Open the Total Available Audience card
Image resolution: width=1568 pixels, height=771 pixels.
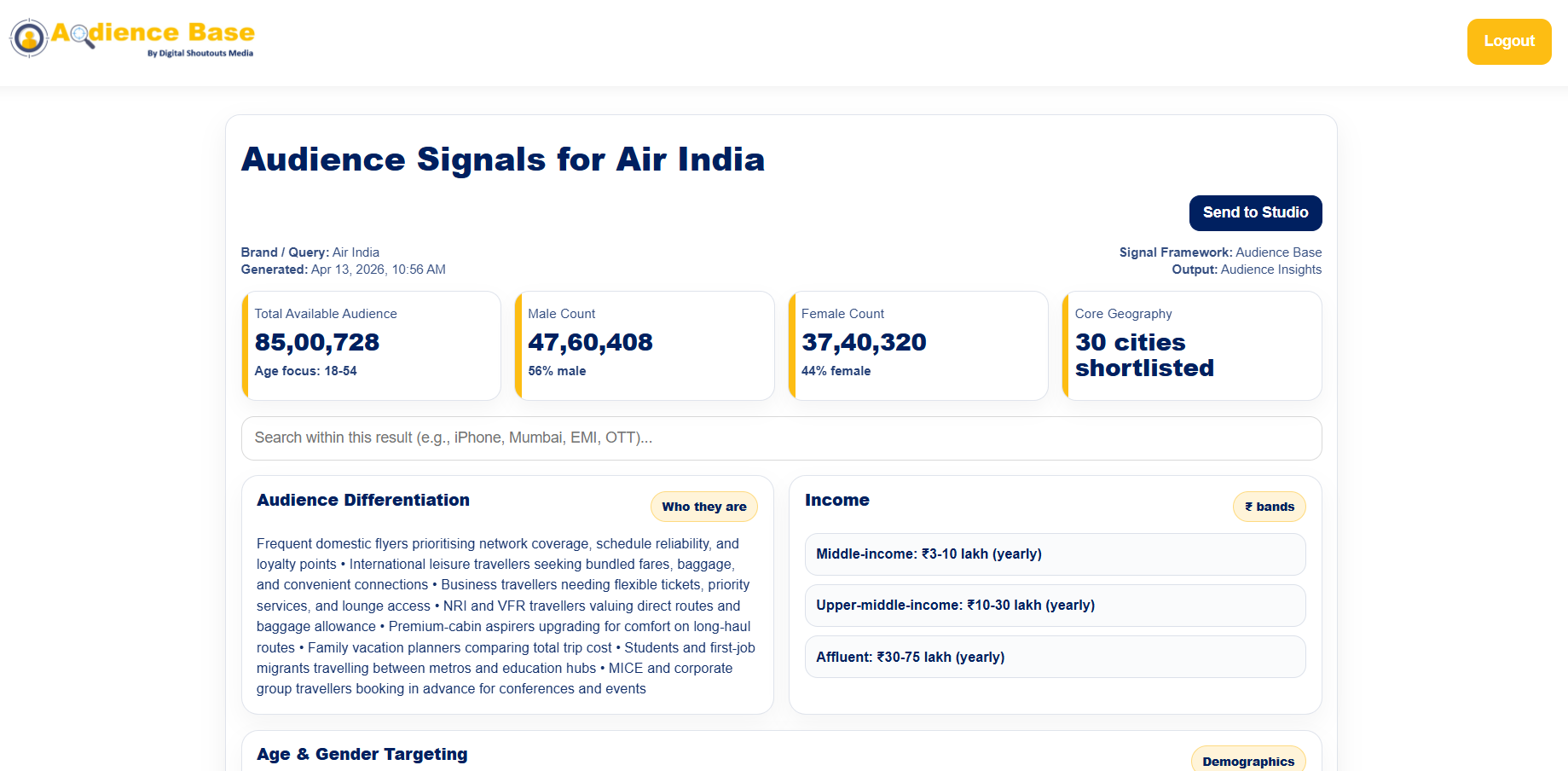click(x=371, y=345)
